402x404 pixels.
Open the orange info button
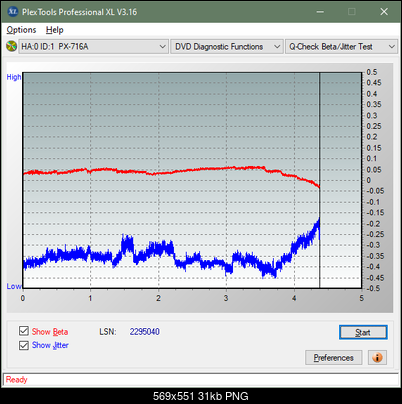coord(377,358)
